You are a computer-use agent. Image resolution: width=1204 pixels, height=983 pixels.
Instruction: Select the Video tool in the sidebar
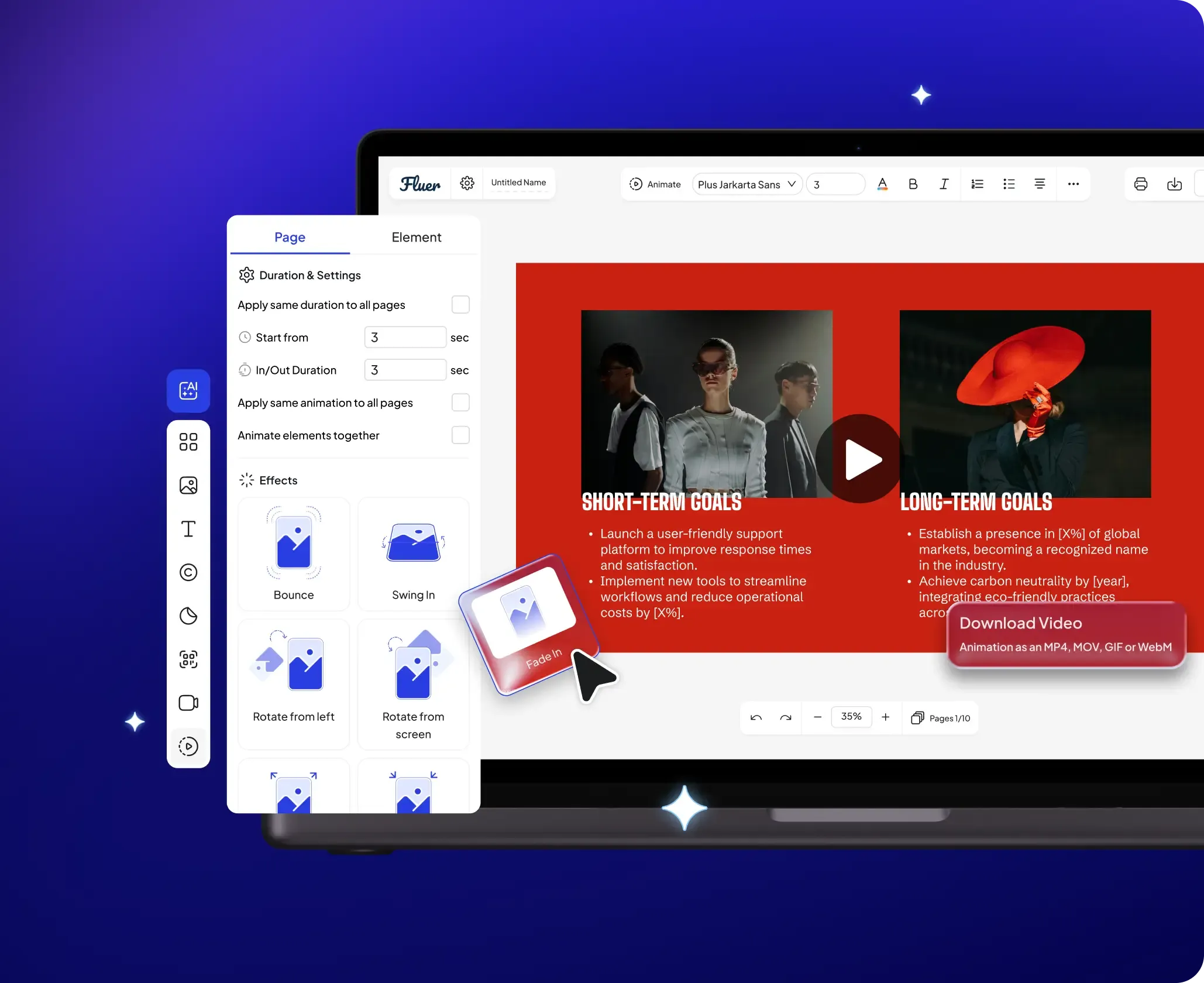[188, 703]
